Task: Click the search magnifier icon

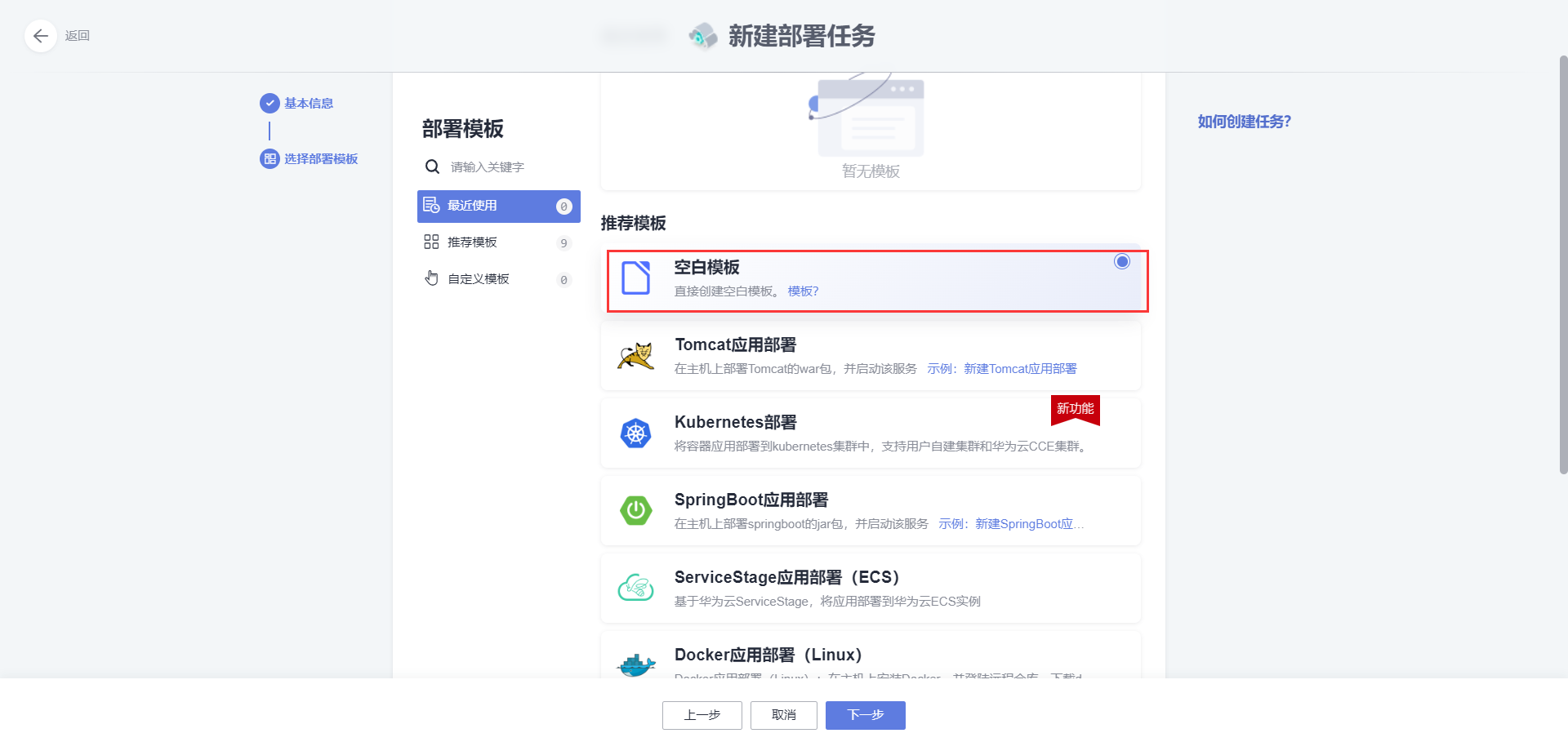Action: [x=432, y=167]
